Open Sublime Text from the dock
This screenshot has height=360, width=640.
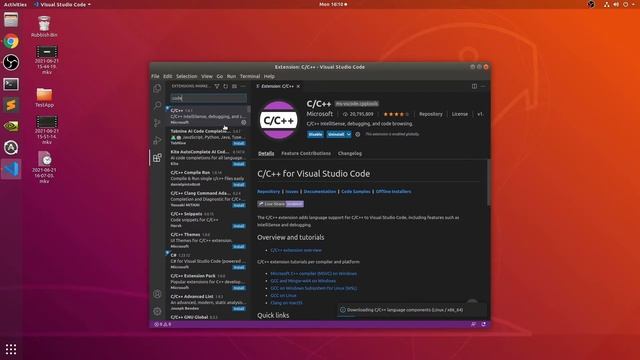(x=11, y=105)
